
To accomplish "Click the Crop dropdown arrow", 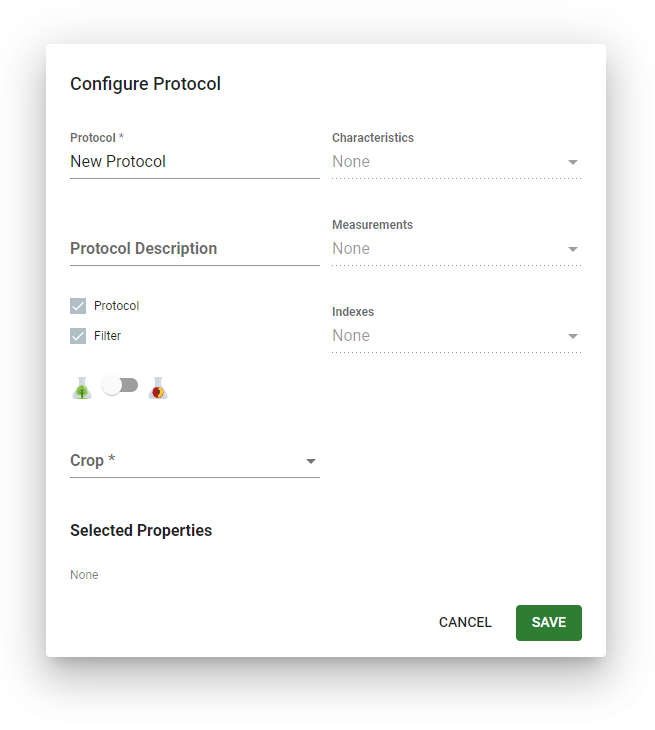I will click(311, 461).
